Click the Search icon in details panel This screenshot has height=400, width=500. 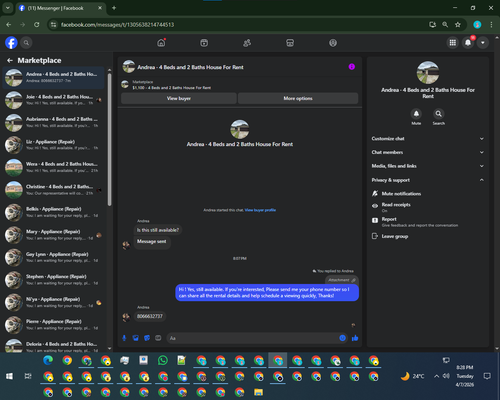(439, 114)
